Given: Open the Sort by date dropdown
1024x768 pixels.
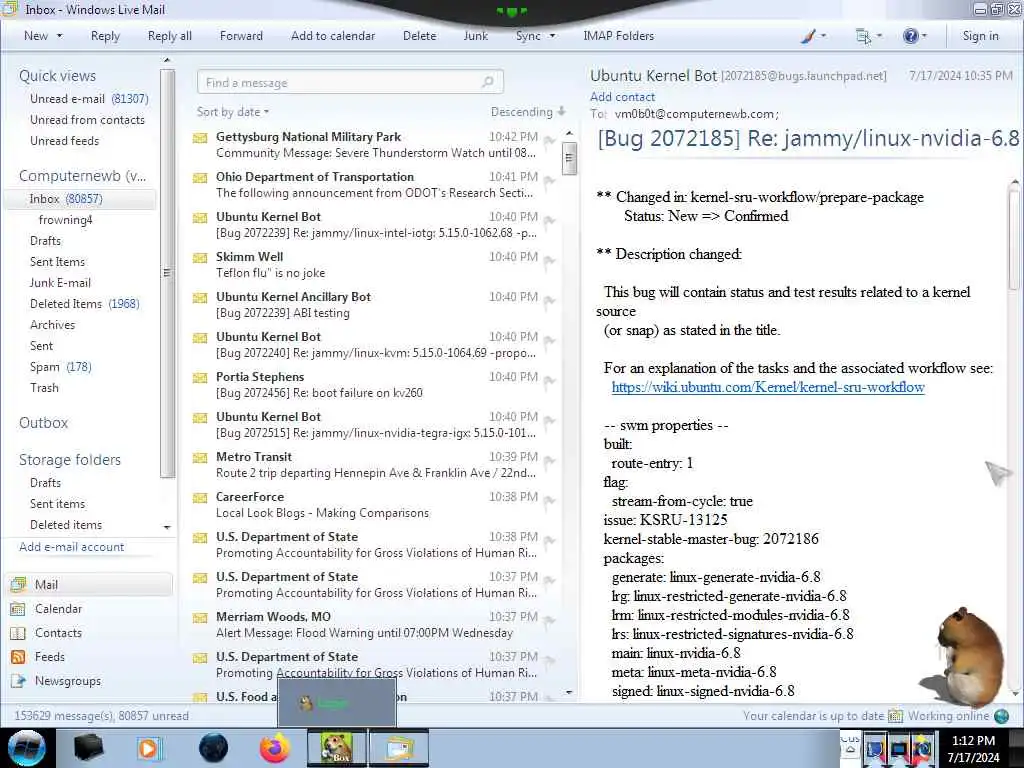Looking at the screenshot, I should click(x=232, y=112).
